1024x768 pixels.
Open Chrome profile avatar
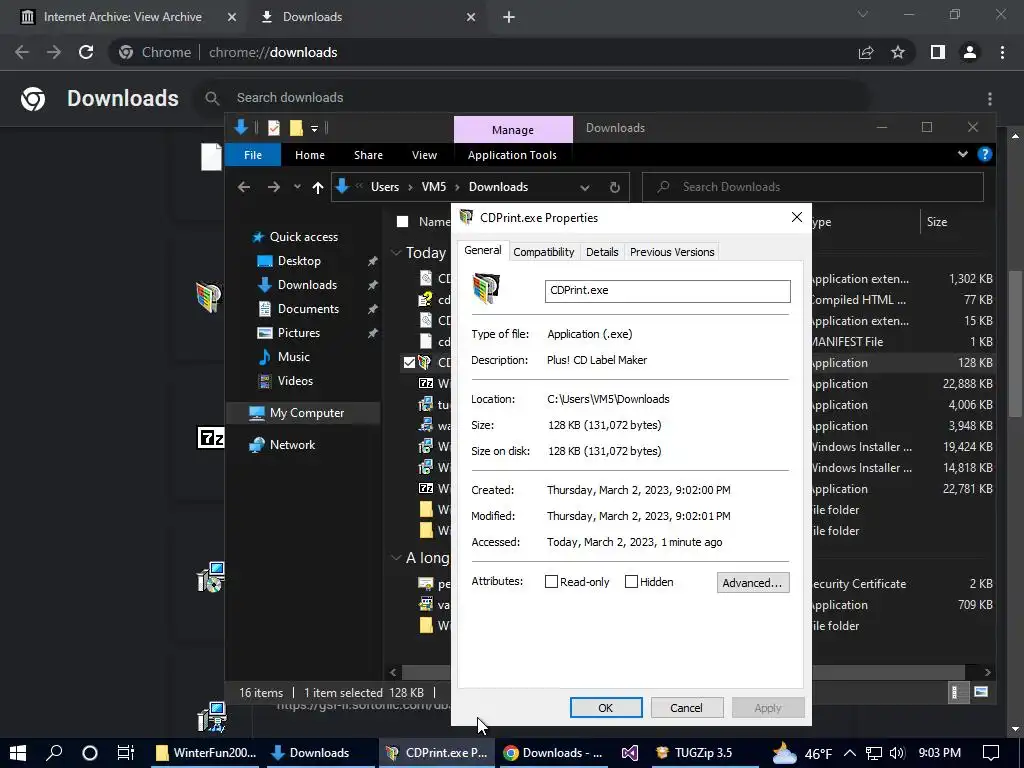pyautogui.click(x=970, y=52)
